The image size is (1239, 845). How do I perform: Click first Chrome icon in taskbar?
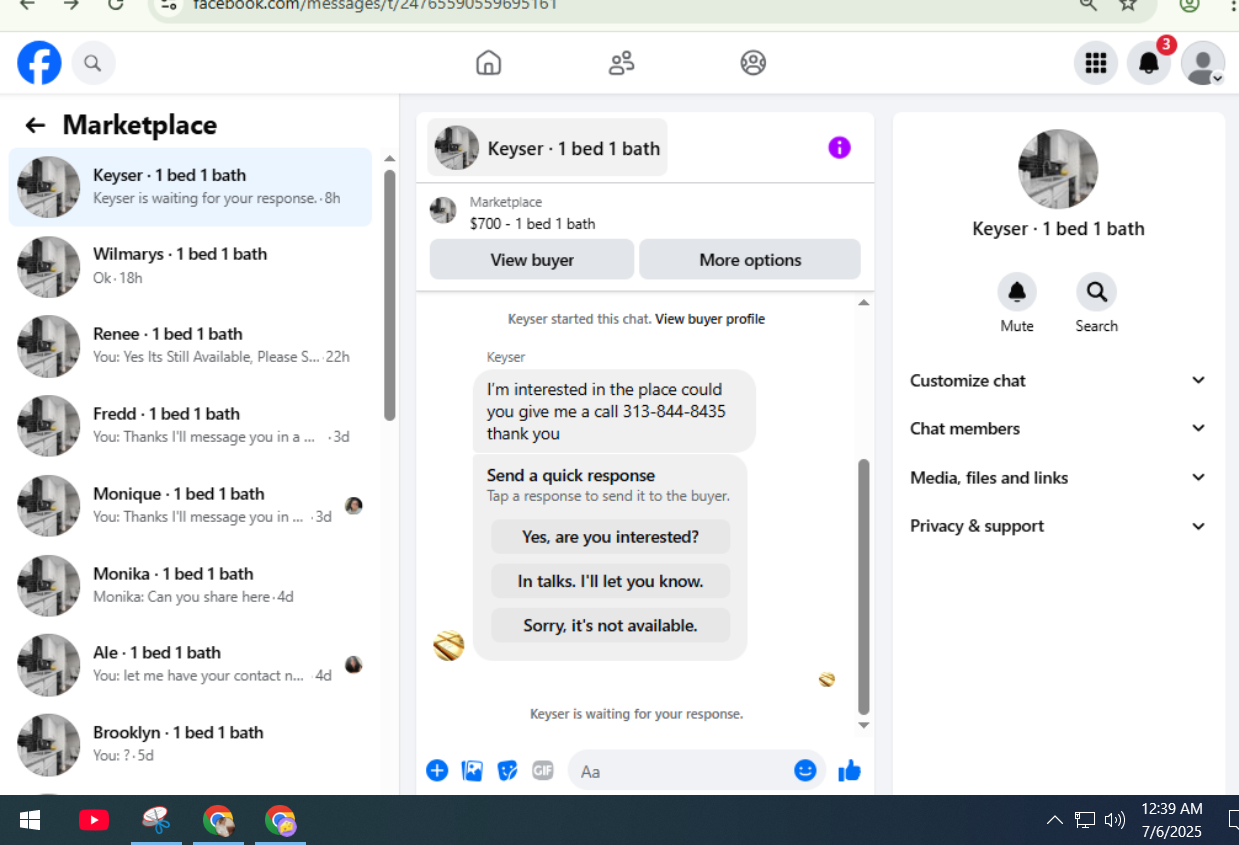(x=218, y=820)
